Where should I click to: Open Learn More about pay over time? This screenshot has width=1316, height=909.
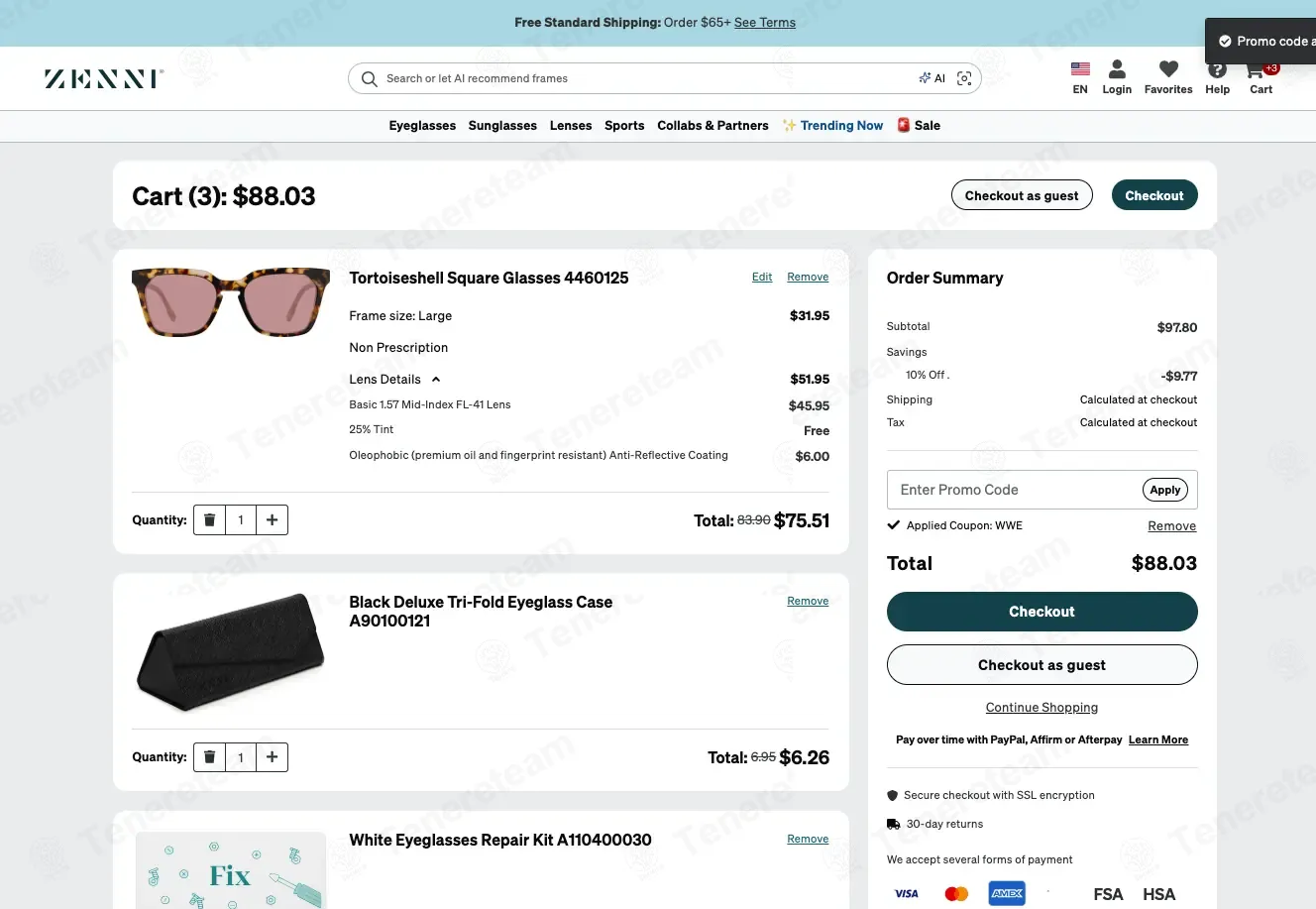[1158, 740]
